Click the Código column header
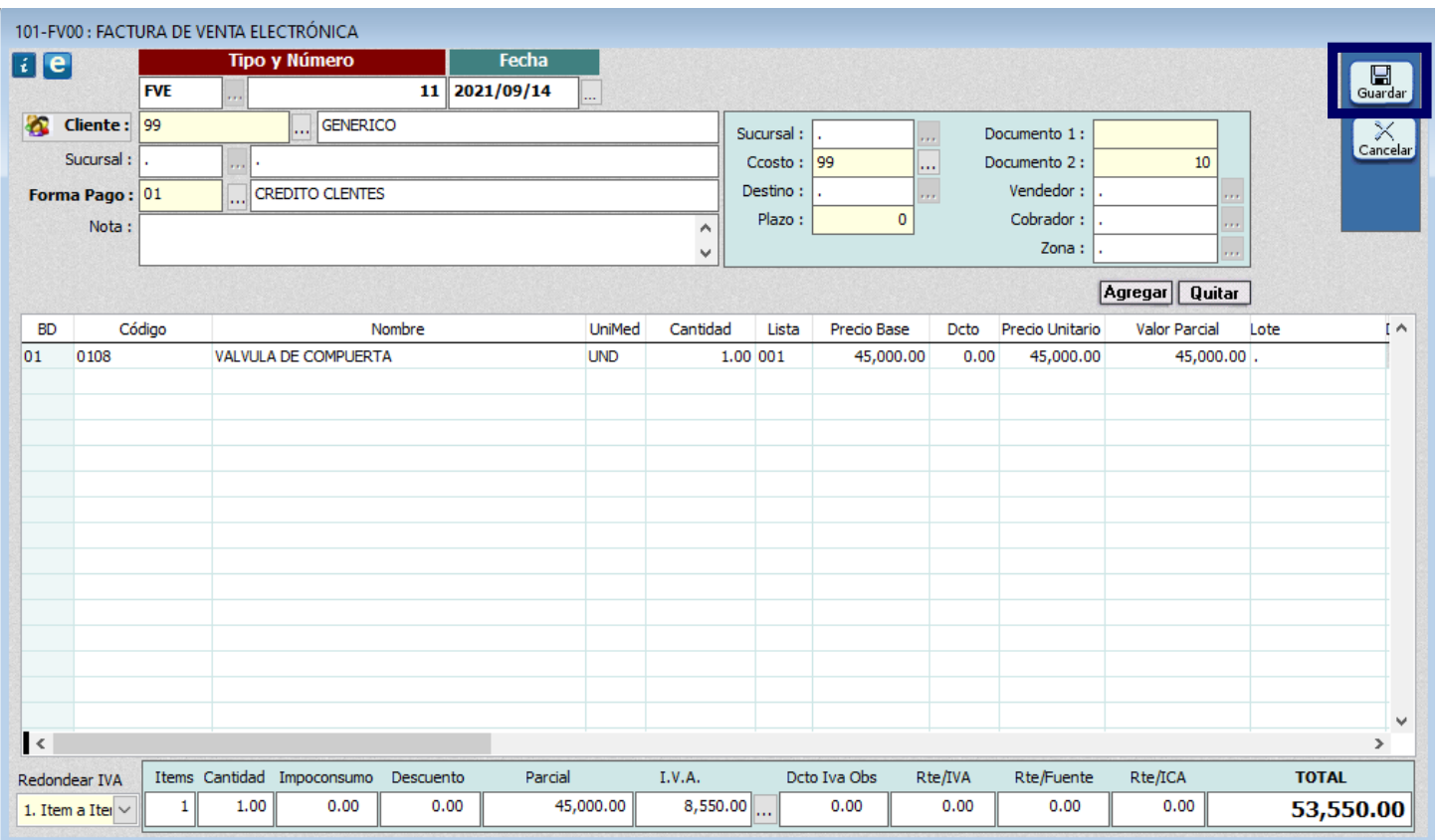The image size is (1441, 840). 142,329
